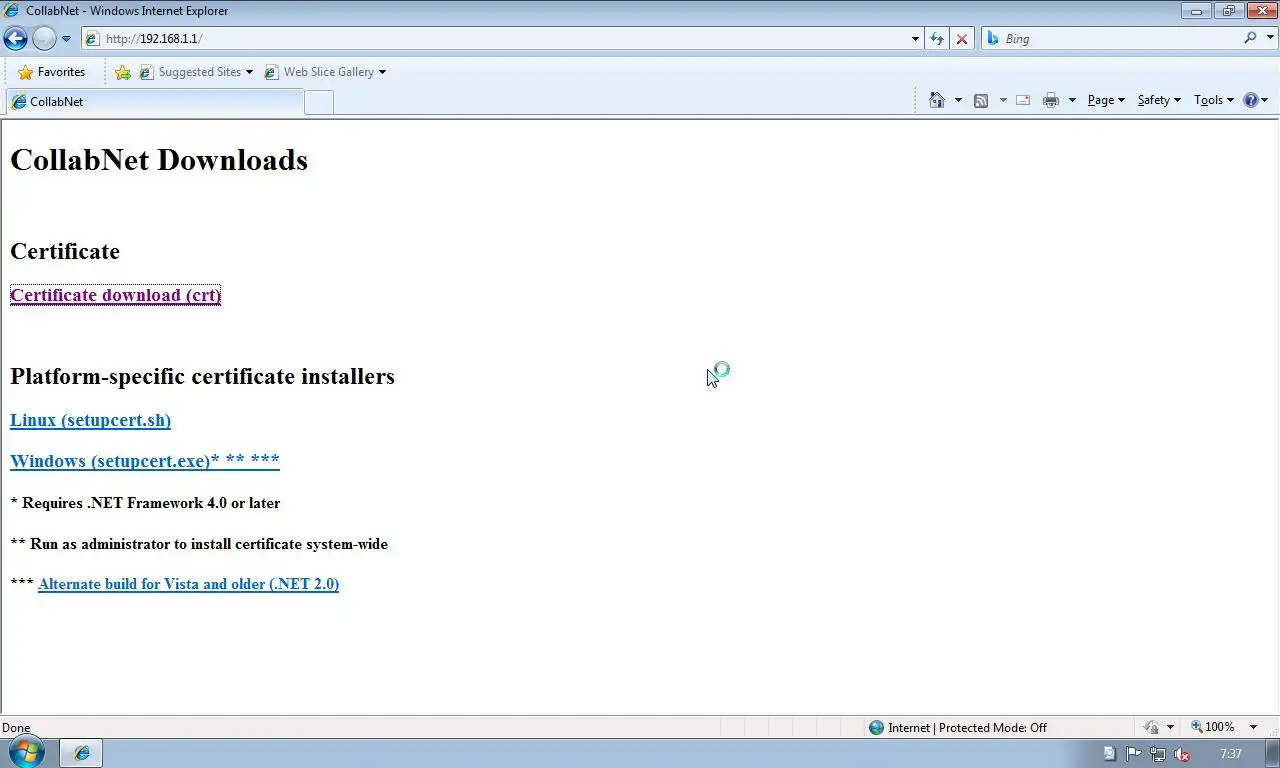Click the Platform-specific certificate installers heading
This screenshot has height=768, width=1280.
pyautogui.click(x=202, y=376)
